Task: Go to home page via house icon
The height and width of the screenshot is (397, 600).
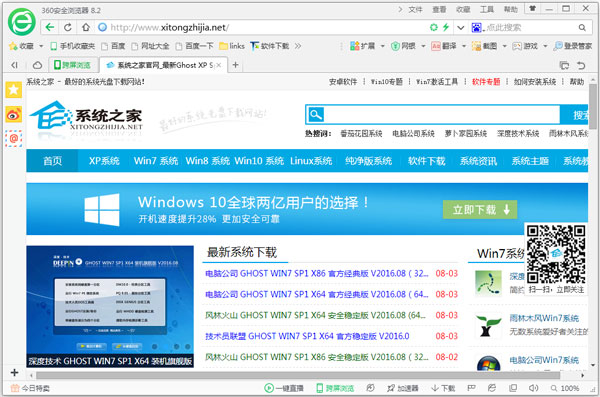Action: click(x=86, y=27)
